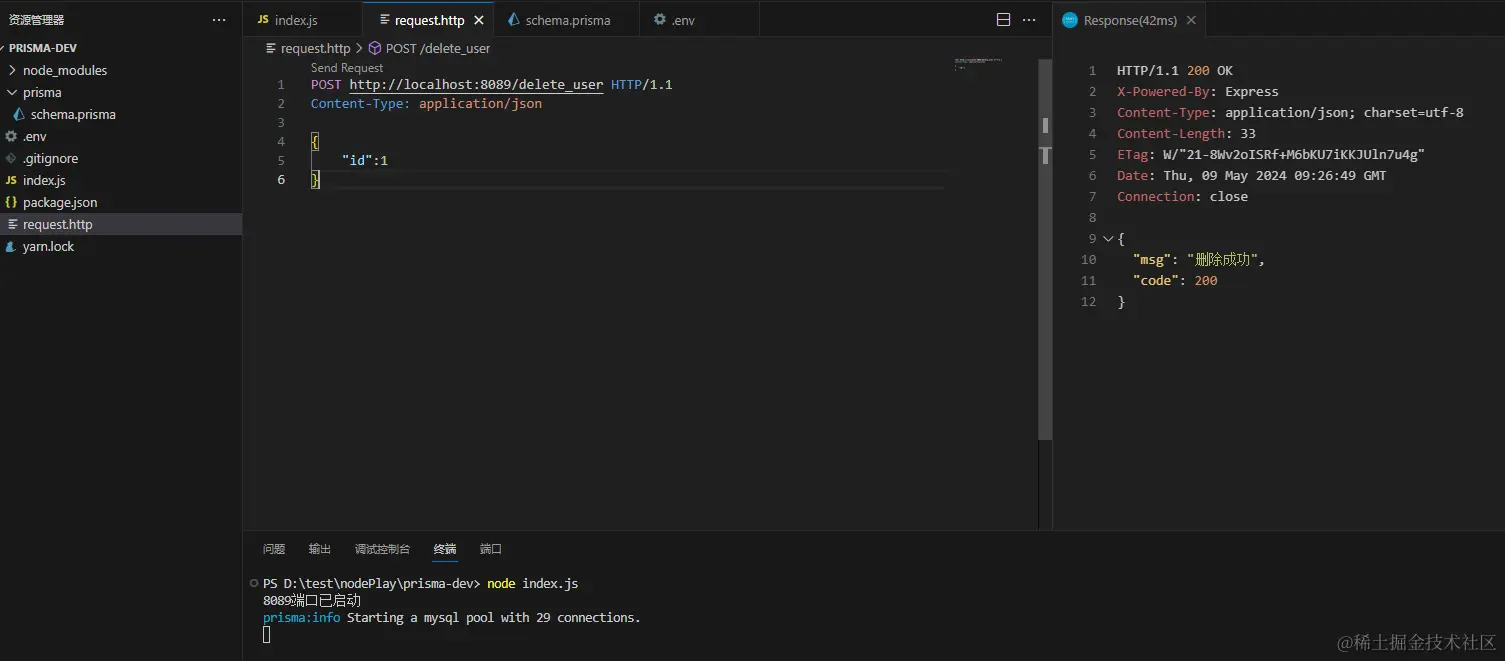Collapse the prisma folder in the explorer
The width and height of the screenshot is (1505, 661).
click(x=42, y=92)
